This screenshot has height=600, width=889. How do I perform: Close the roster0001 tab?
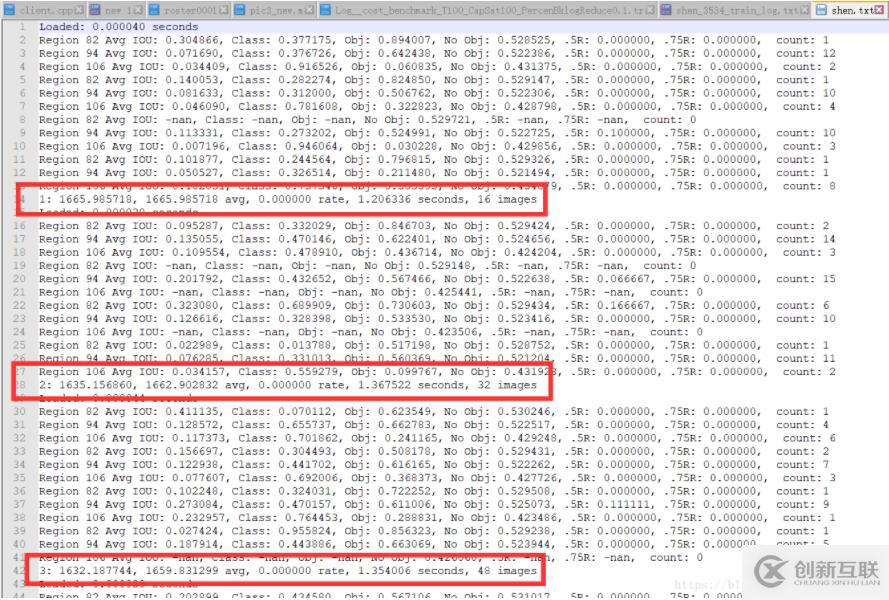[225, 10]
